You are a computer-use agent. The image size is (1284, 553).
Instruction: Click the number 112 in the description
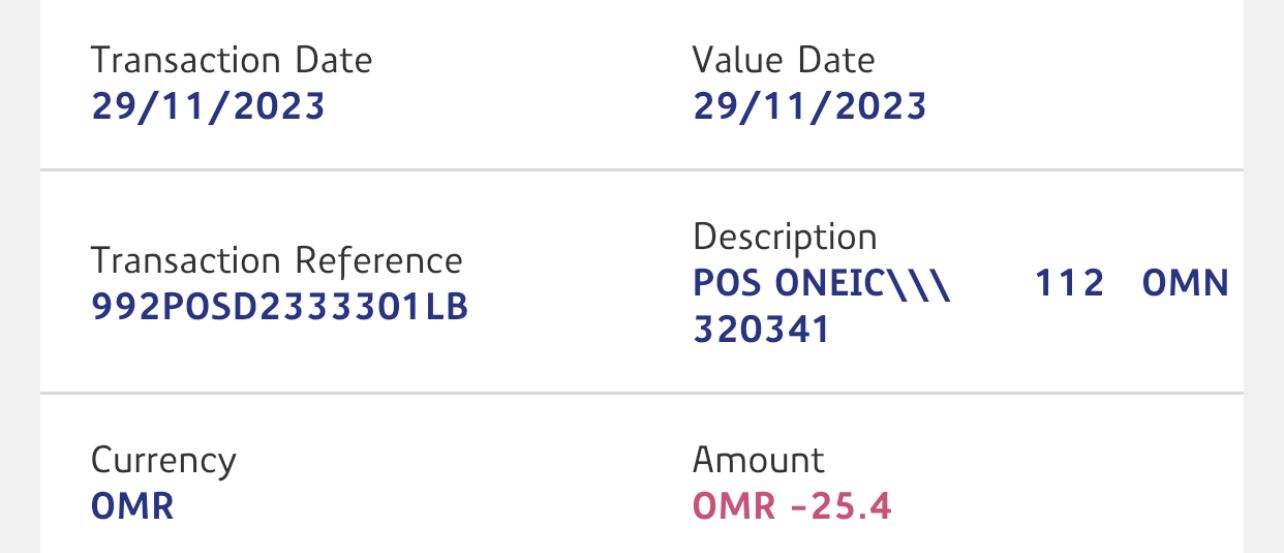coord(1069,284)
